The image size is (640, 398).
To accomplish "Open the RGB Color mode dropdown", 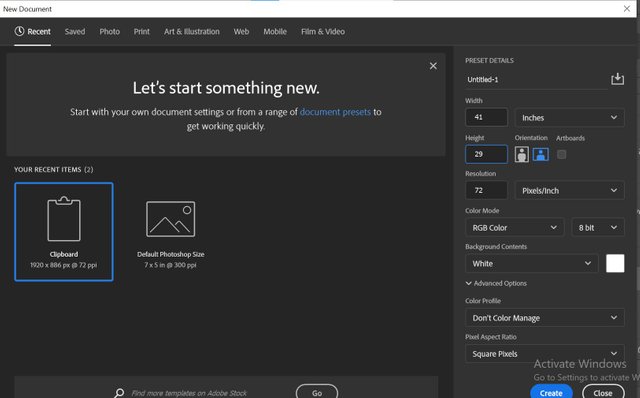I will click(x=514, y=227).
